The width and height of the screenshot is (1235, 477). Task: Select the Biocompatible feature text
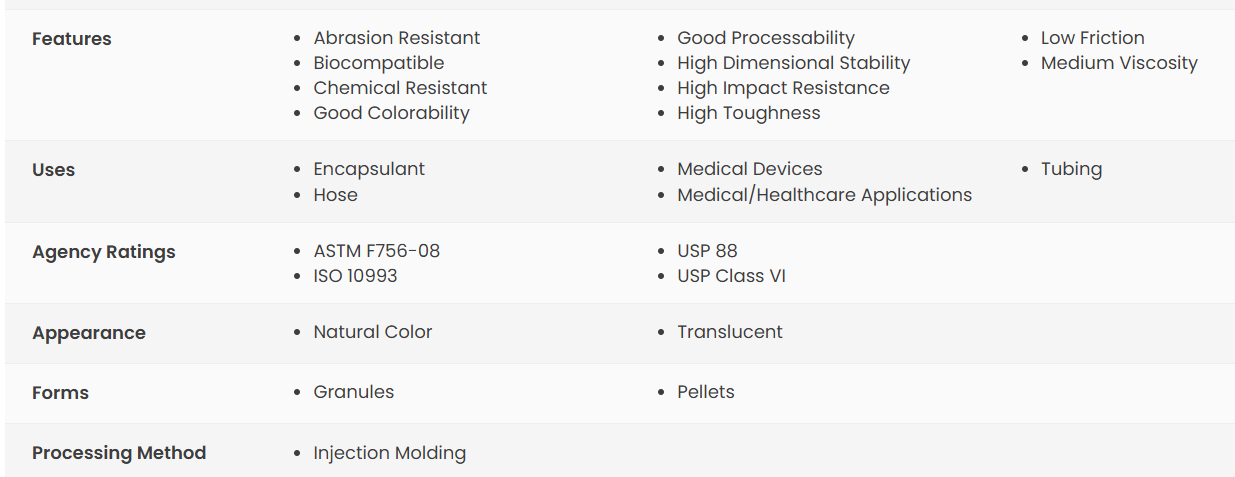(379, 63)
